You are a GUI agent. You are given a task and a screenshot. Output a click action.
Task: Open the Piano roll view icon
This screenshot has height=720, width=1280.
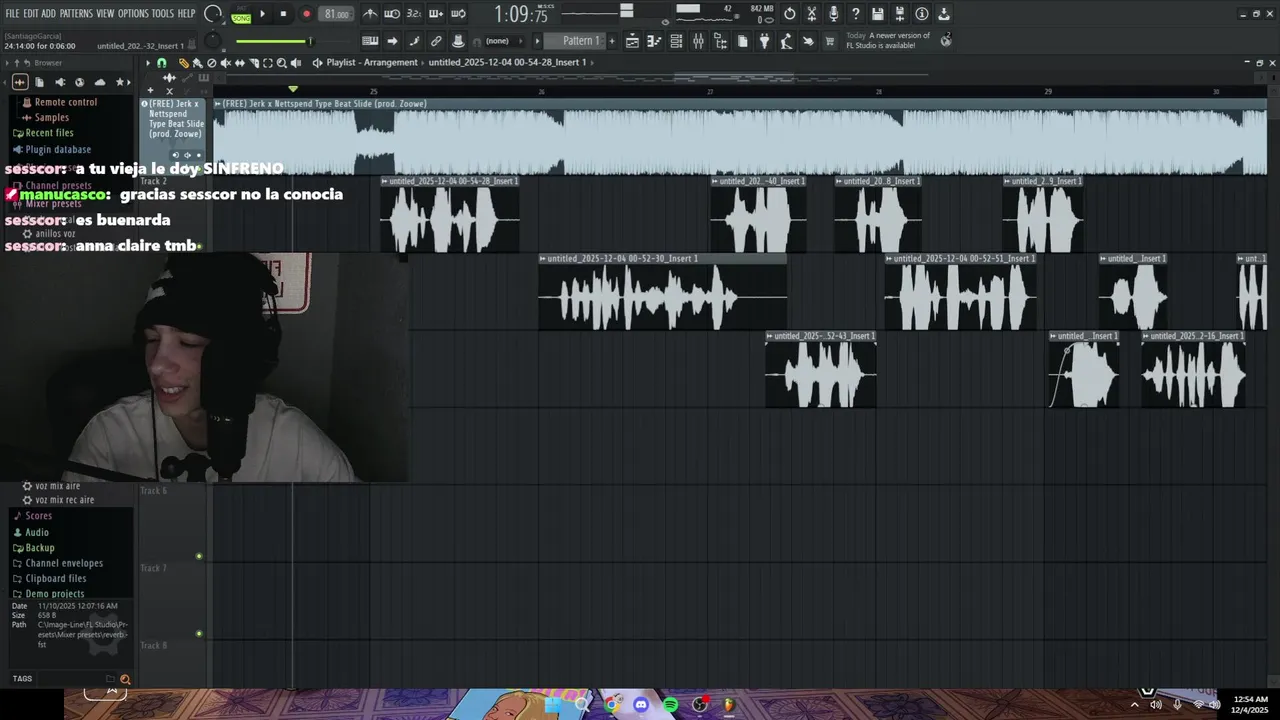[x=654, y=41]
